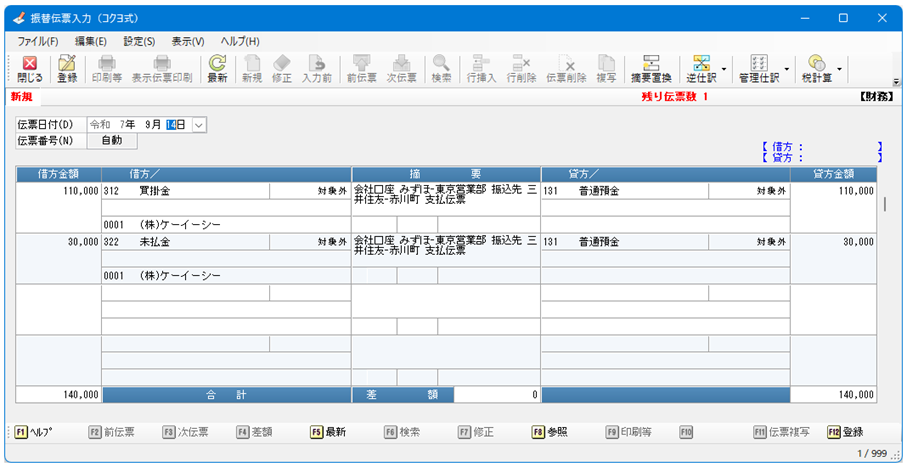Screen dimensions: 907x467
Task: Click the vertical scrollbar of the voucher grid
Action: coord(884,204)
